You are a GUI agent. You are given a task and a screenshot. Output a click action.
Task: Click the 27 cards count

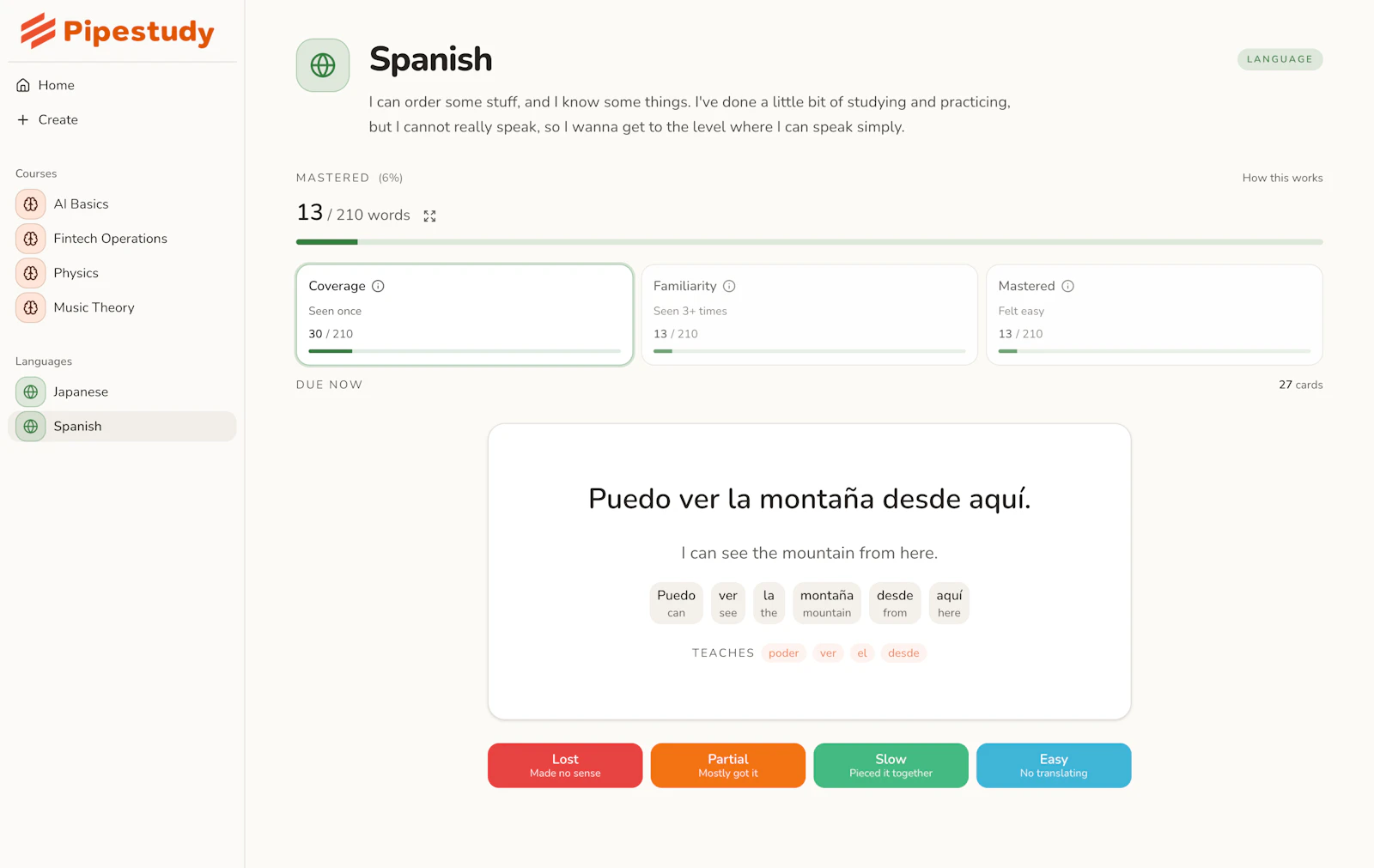coord(1300,385)
